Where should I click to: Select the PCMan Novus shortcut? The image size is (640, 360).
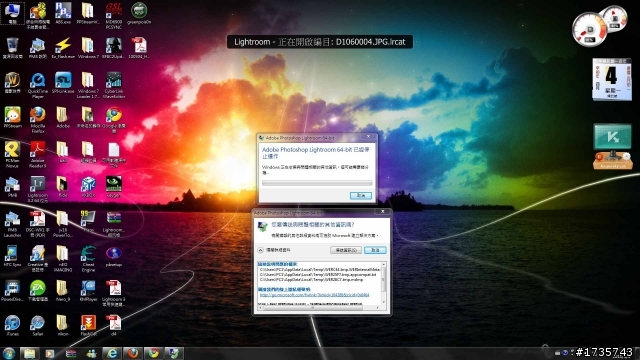coord(12,154)
